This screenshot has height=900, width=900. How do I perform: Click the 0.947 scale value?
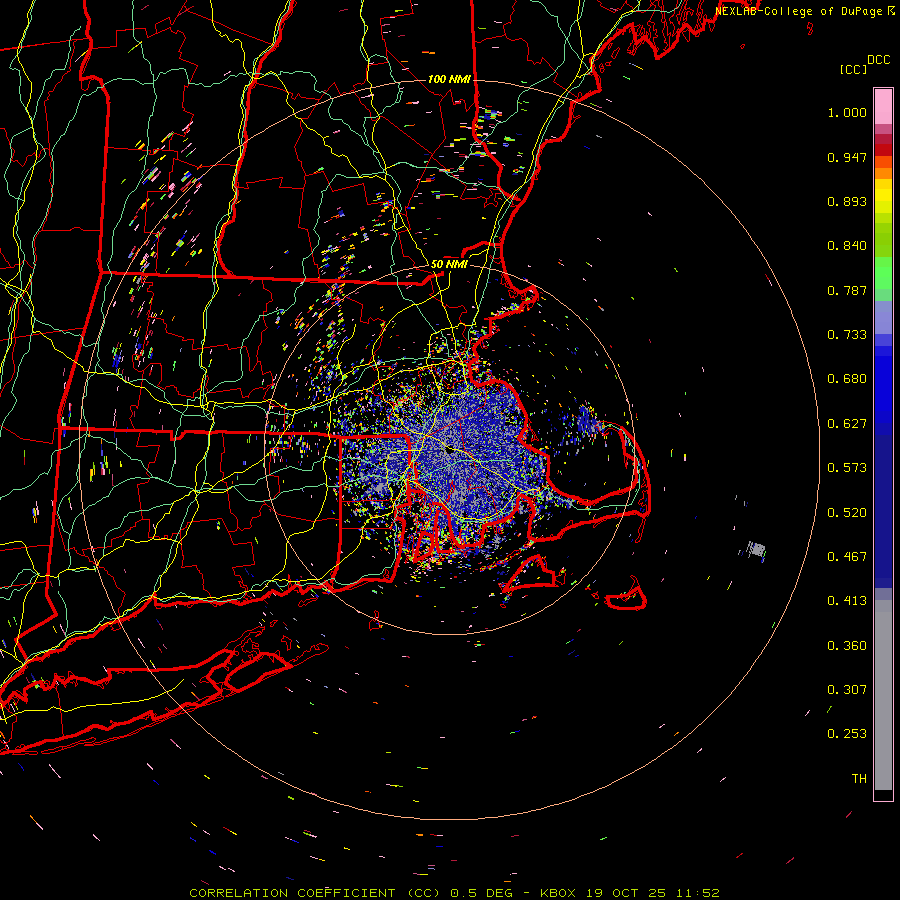847,157
